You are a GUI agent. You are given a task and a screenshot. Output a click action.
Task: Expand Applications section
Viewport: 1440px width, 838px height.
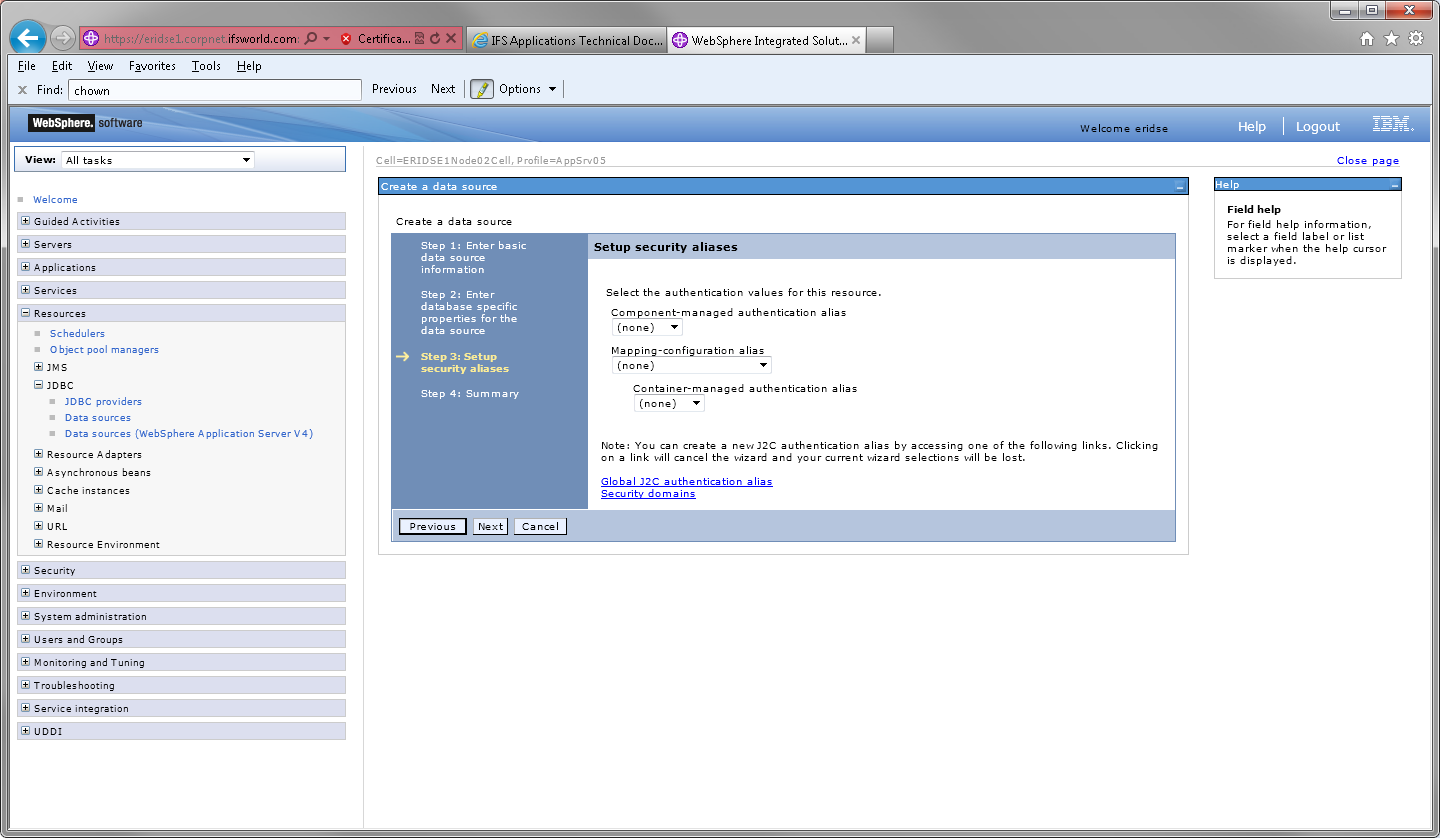point(26,267)
